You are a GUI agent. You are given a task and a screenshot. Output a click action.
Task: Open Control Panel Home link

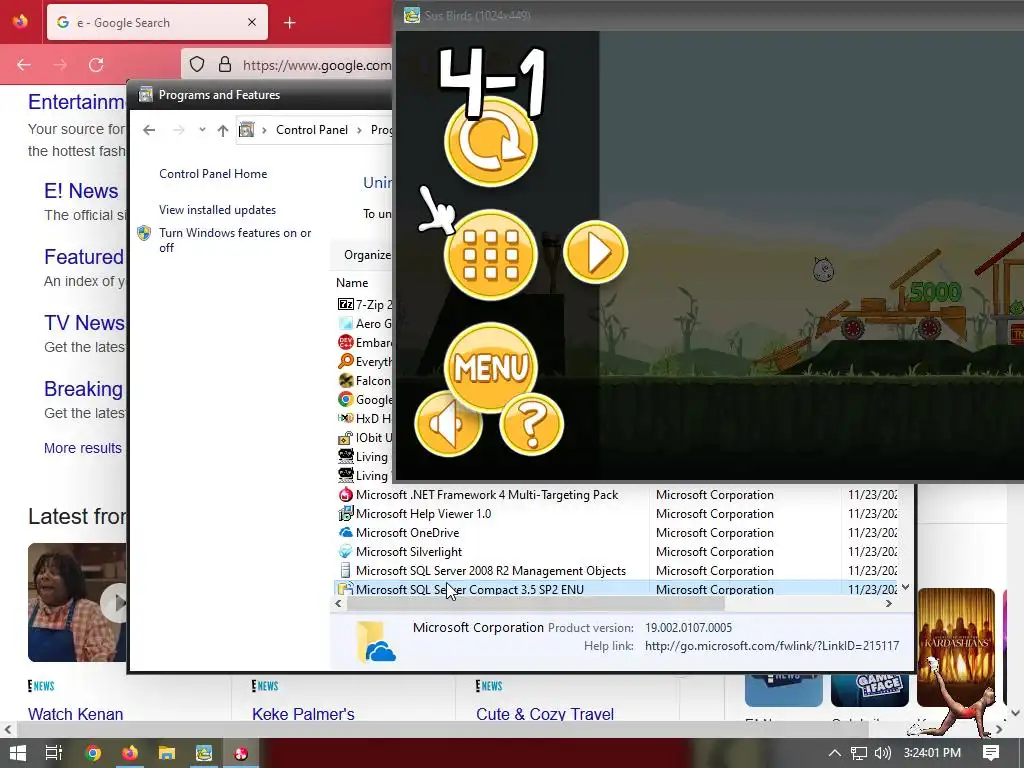pyautogui.click(x=213, y=174)
